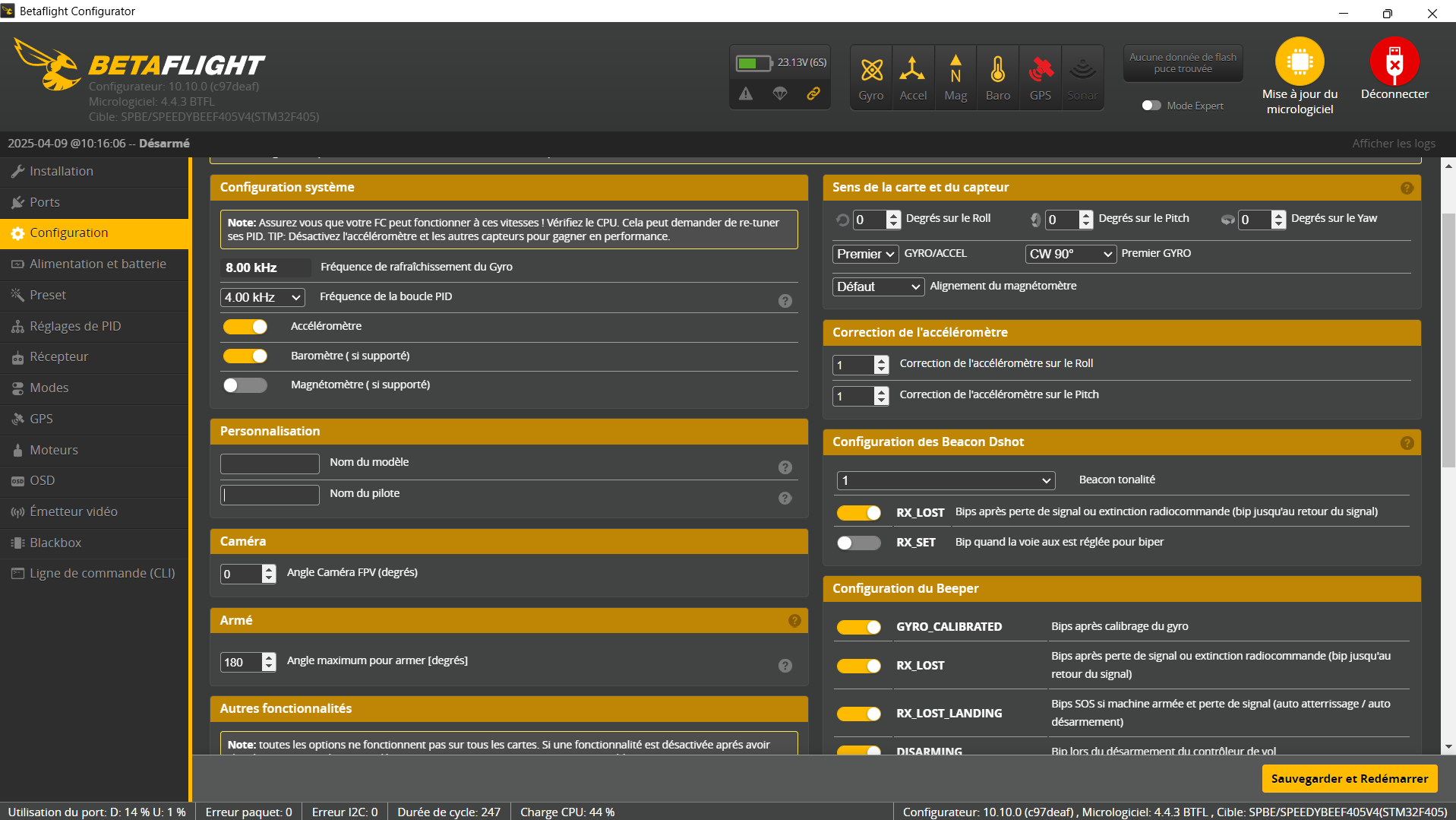This screenshot has height=820, width=1456.
Task: Enable the Magnétomètre toggle
Action: (245, 385)
